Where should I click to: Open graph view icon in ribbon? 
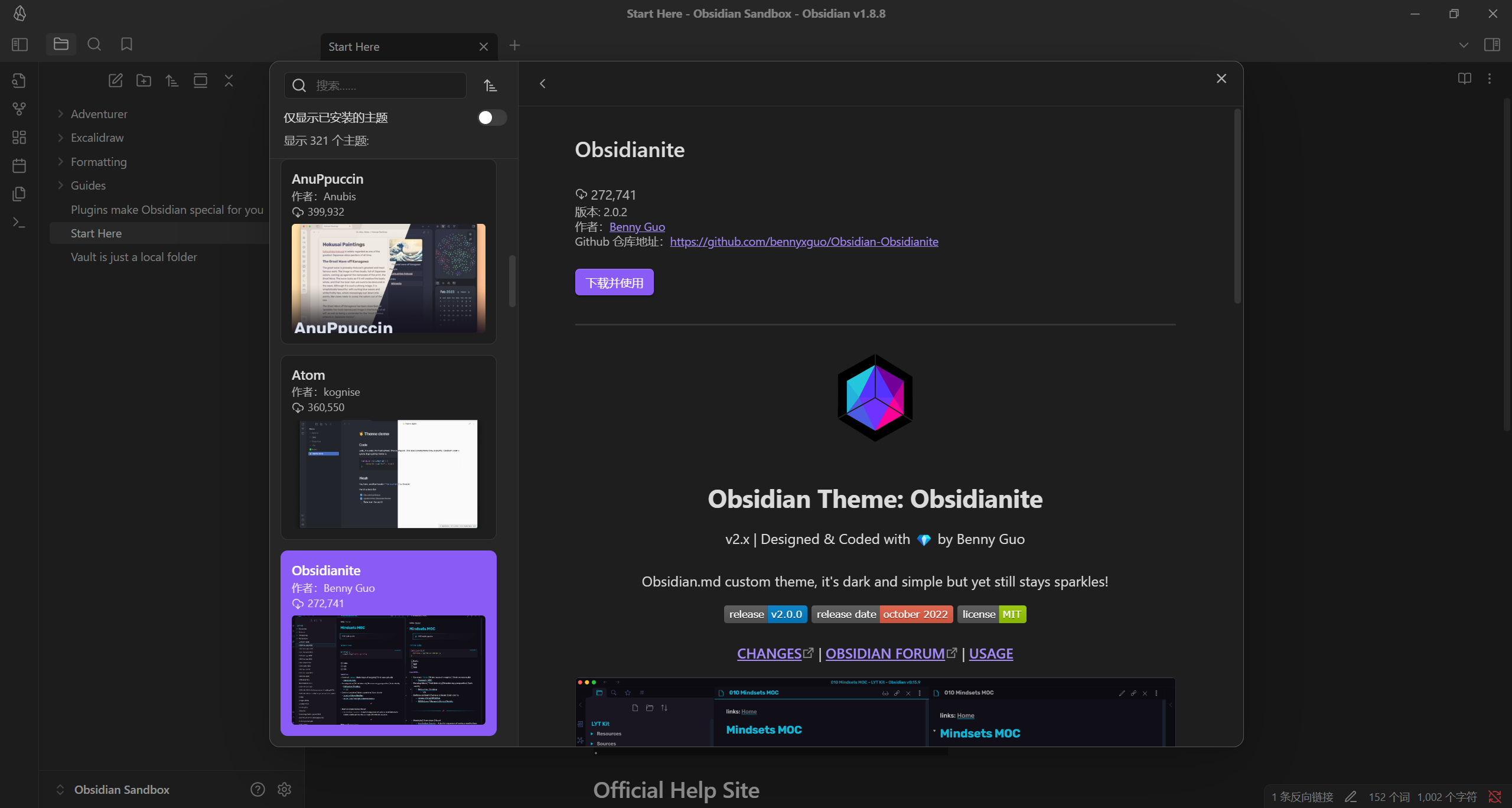pyautogui.click(x=19, y=109)
